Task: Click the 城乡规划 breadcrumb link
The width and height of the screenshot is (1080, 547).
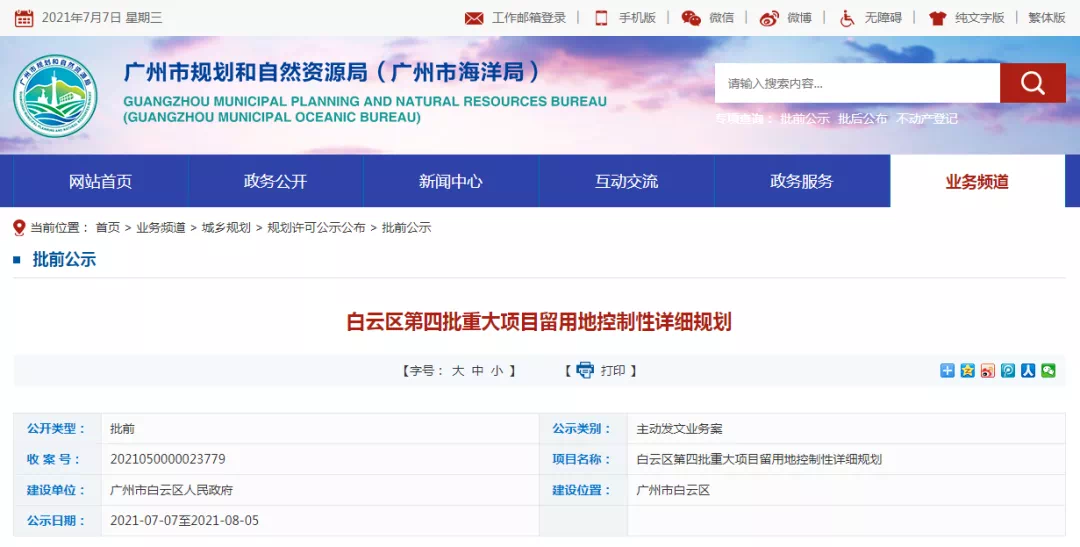Action: point(226,228)
